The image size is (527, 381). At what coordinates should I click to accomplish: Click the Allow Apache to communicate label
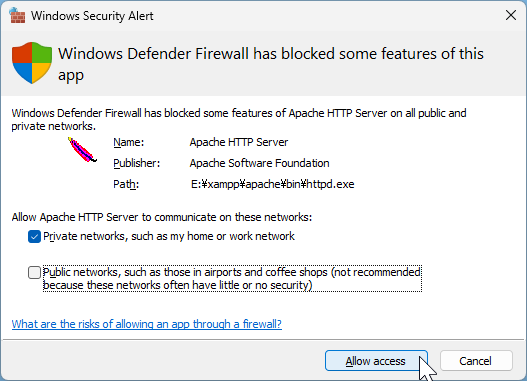[x=162, y=217]
